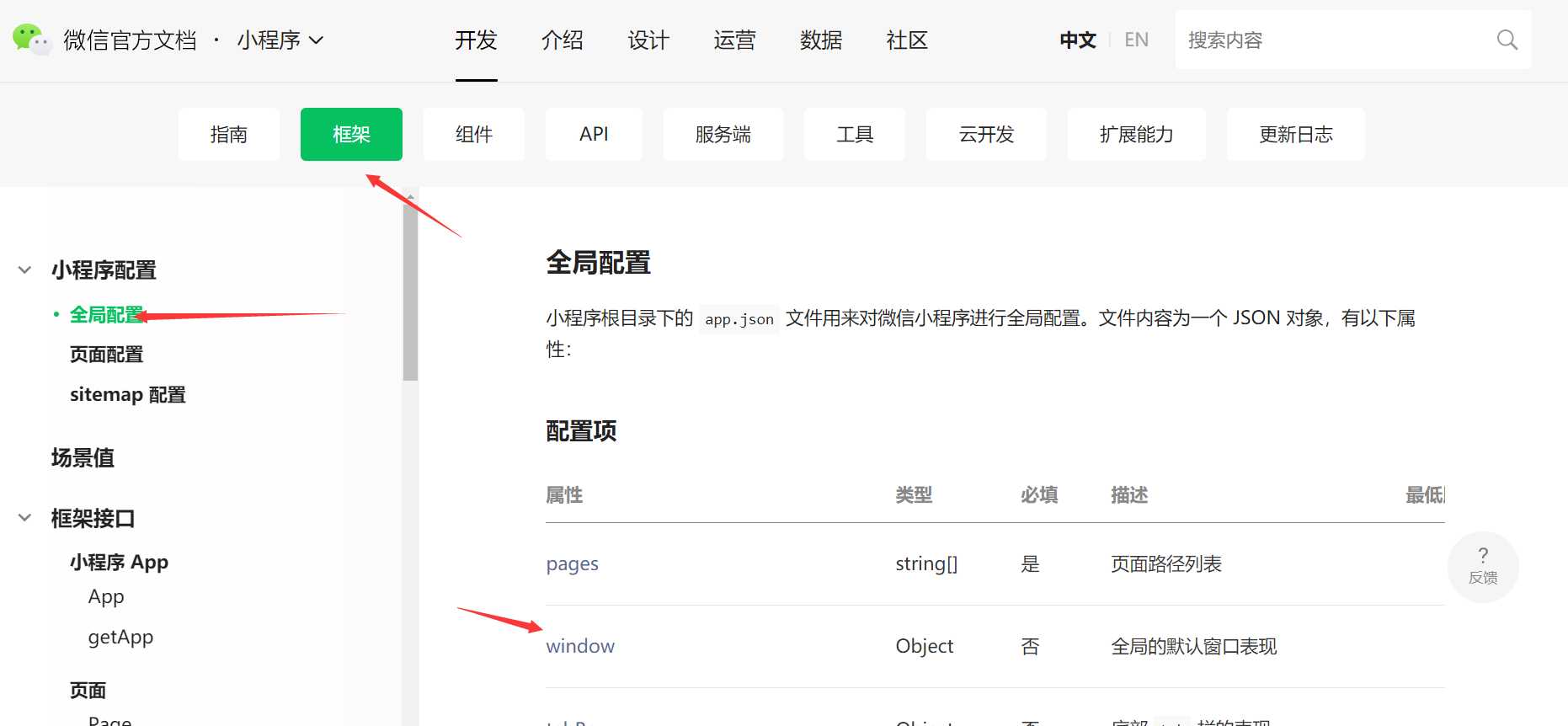Viewport: 1568px width, 726px height.
Task: Select the 扩展能力 tab
Action: (x=1136, y=134)
